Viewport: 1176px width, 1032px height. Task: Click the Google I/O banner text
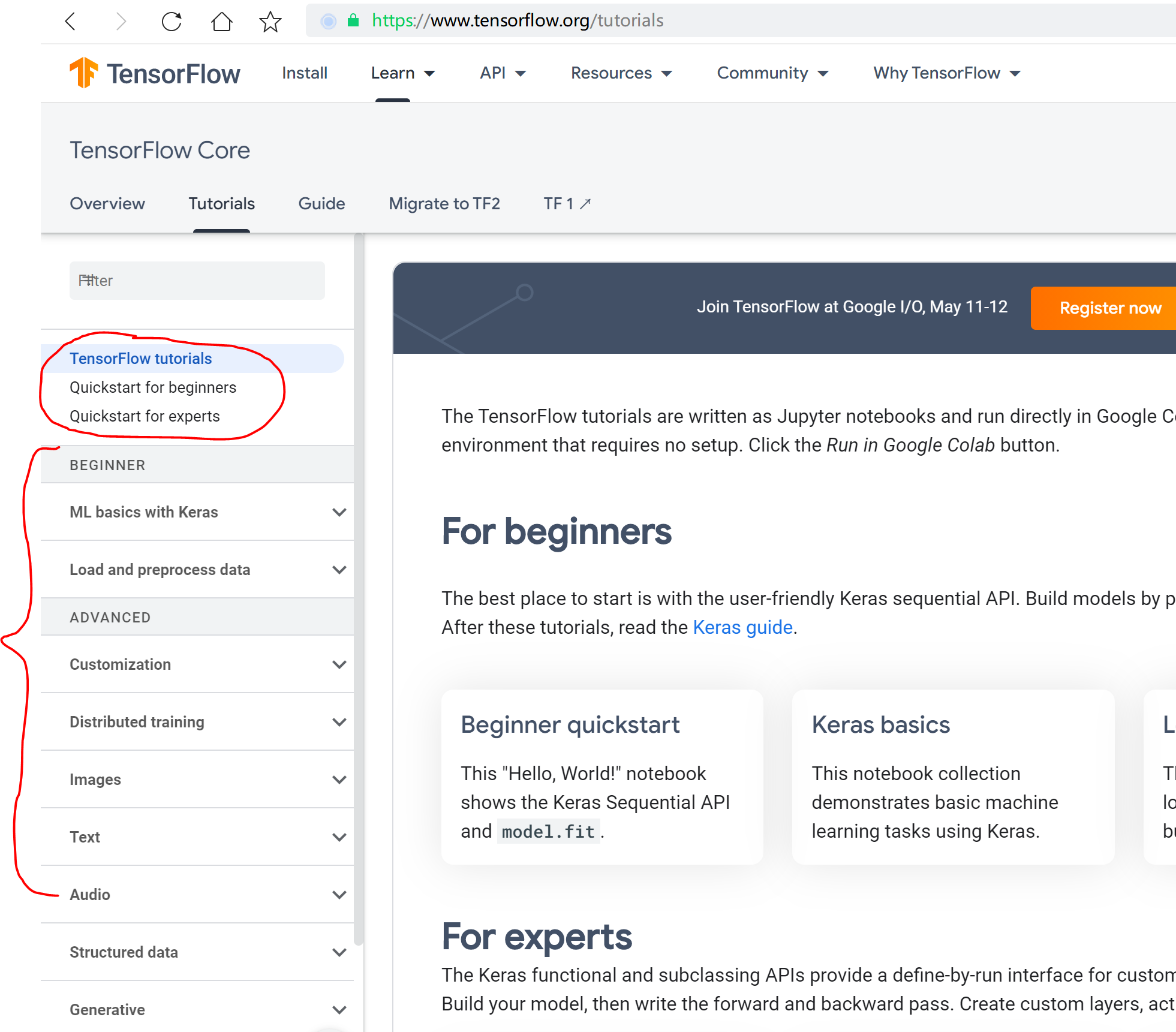[x=852, y=307]
